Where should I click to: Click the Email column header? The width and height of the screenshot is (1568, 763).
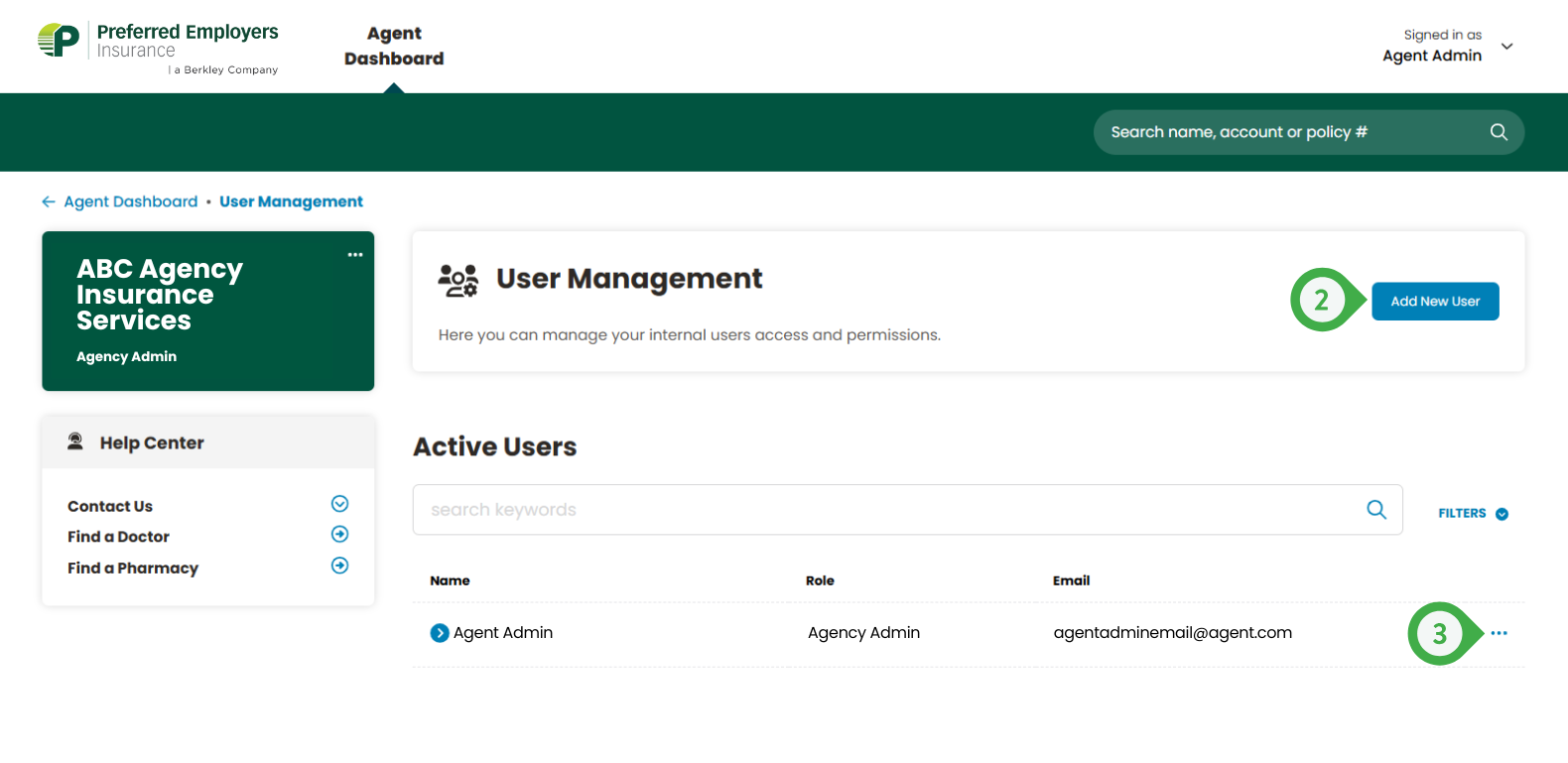point(1071,580)
